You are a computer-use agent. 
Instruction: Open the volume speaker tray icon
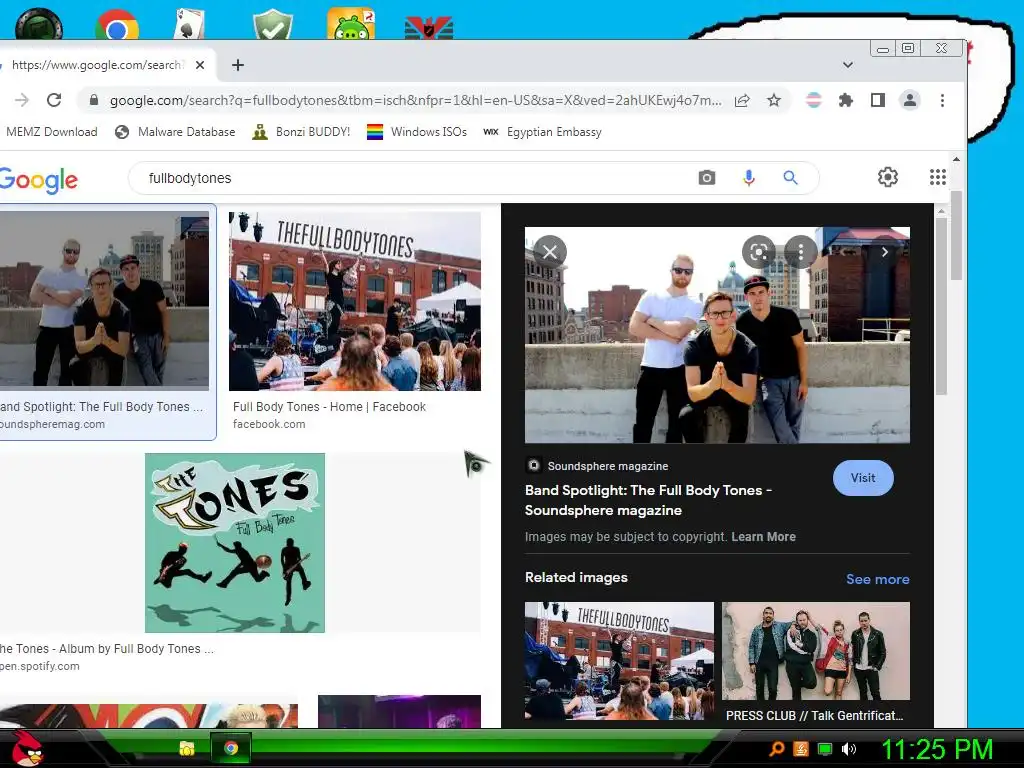pos(848,749)
